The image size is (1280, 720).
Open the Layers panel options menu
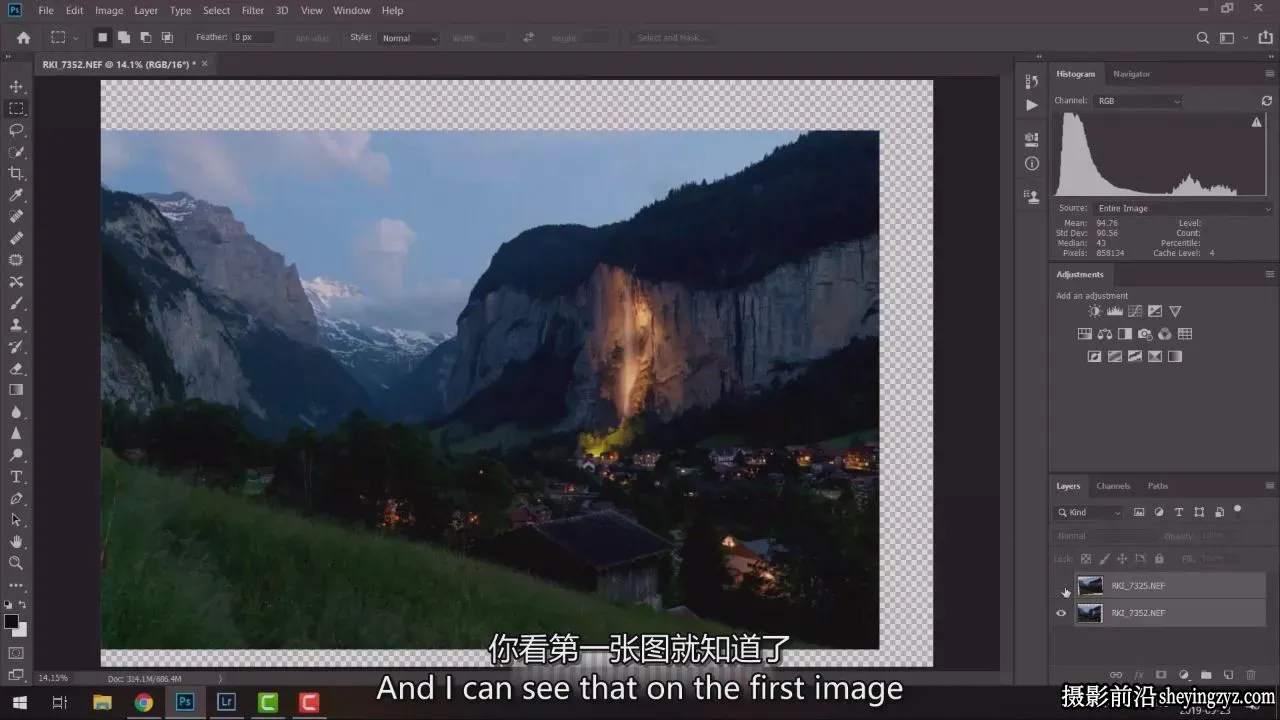pos(1270,486)
